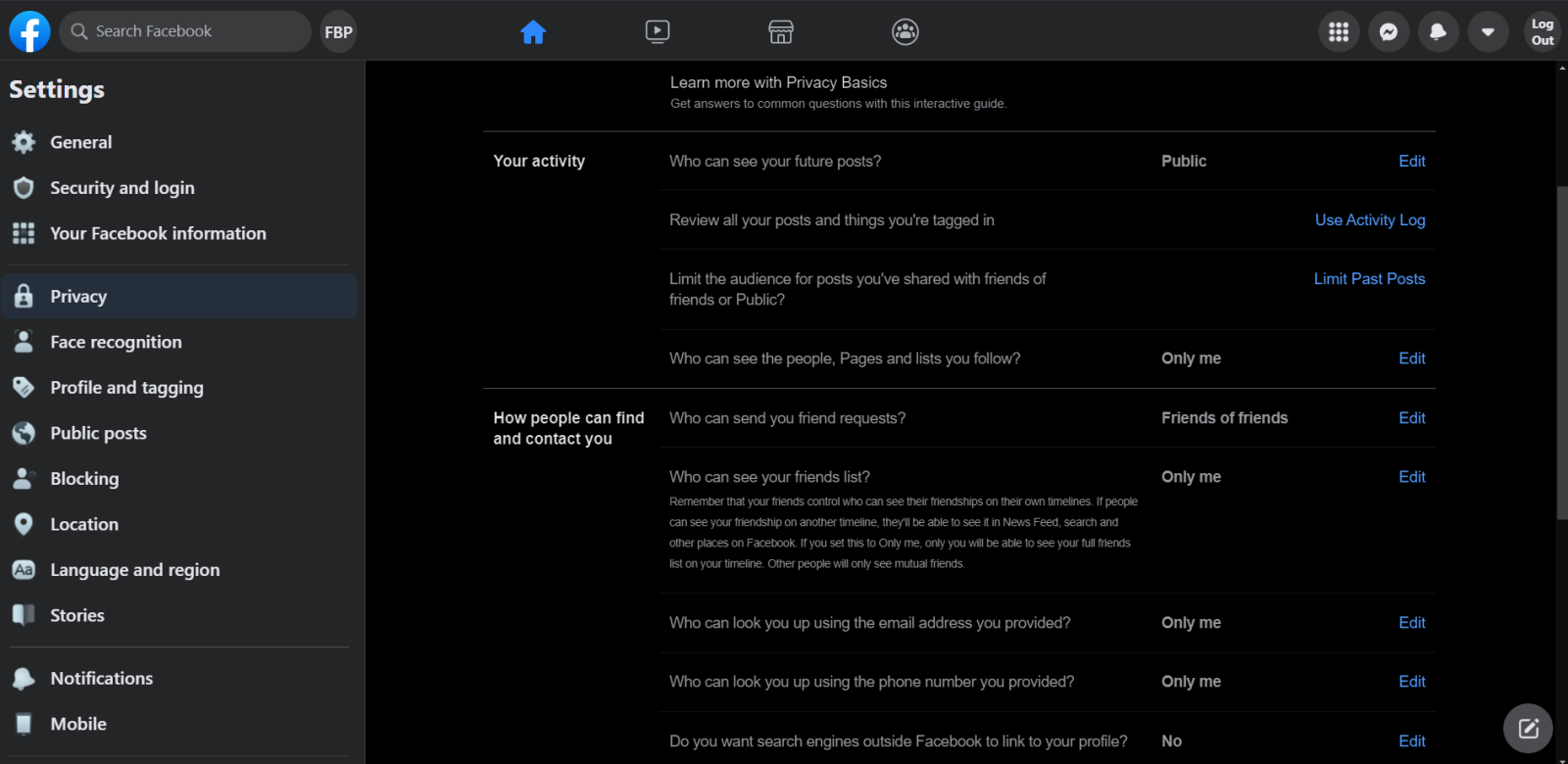Image resolution: width=1568 pixels, height=764 pixels.
Task: Open Language and region settings
Action: tap(179, 570)
